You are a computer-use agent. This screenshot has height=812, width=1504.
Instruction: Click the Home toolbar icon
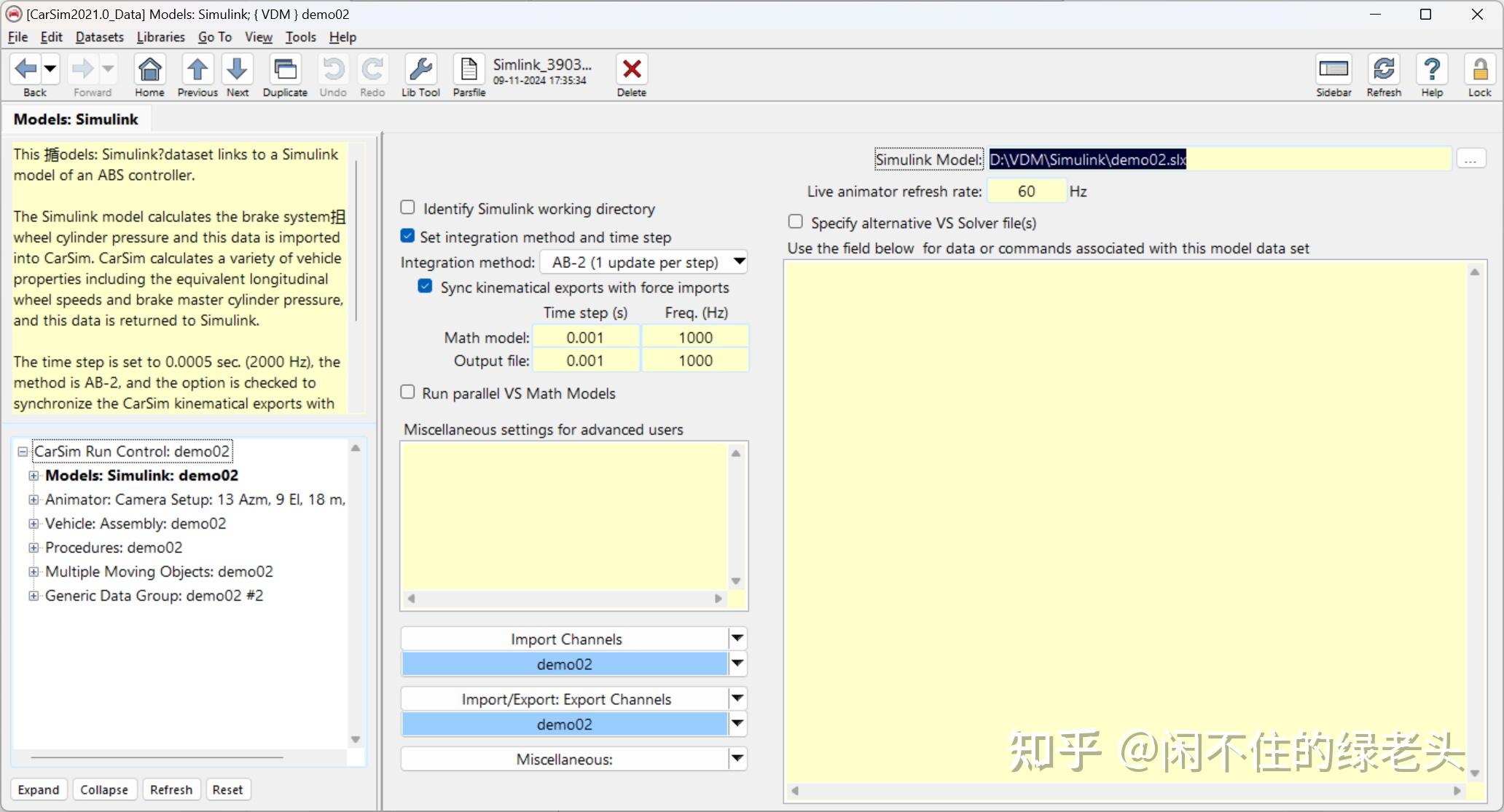click(x=149, y=71)
